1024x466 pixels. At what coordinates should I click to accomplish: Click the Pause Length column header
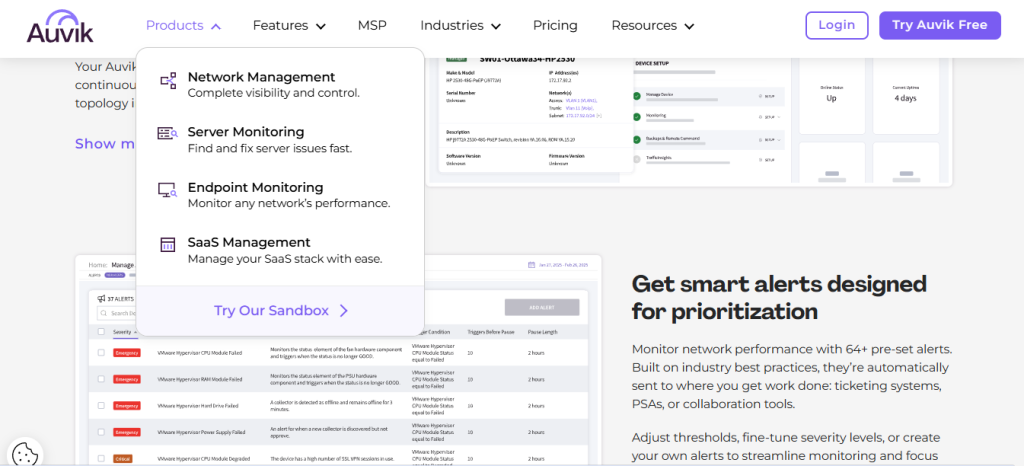[543, 332]
